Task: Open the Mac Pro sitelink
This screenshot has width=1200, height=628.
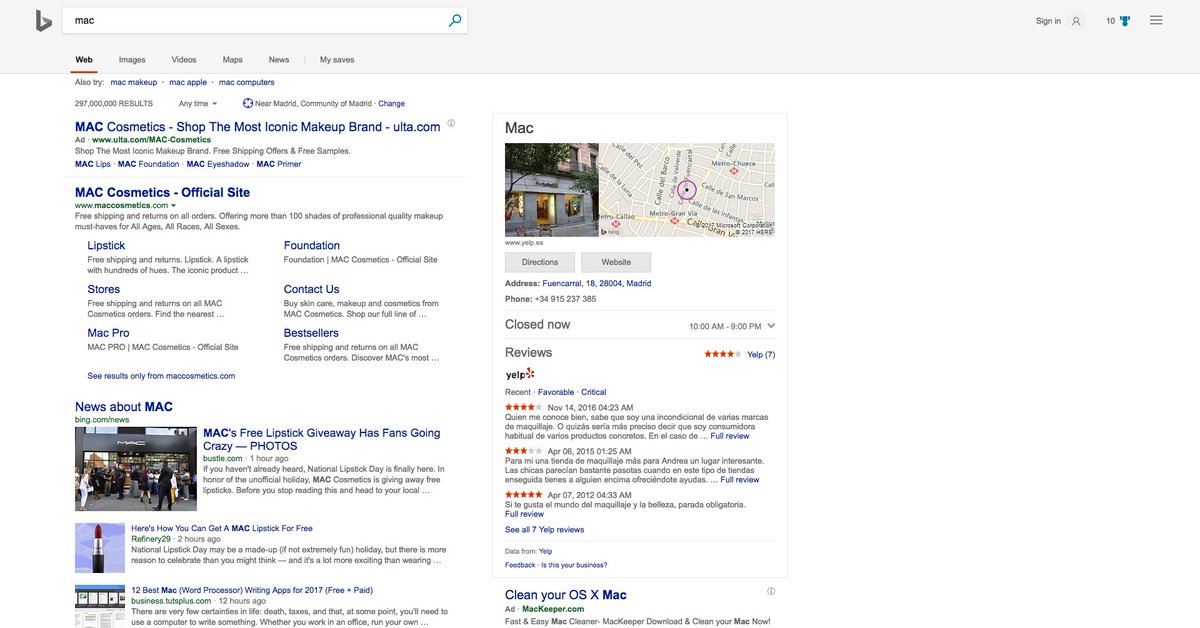Action: (x=108, y=333)
